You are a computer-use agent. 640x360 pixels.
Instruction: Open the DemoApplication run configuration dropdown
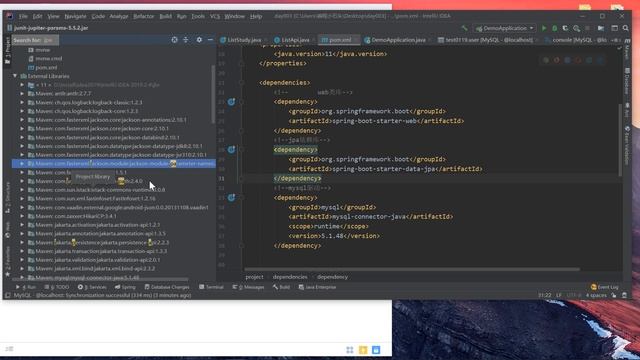[504, 28]
